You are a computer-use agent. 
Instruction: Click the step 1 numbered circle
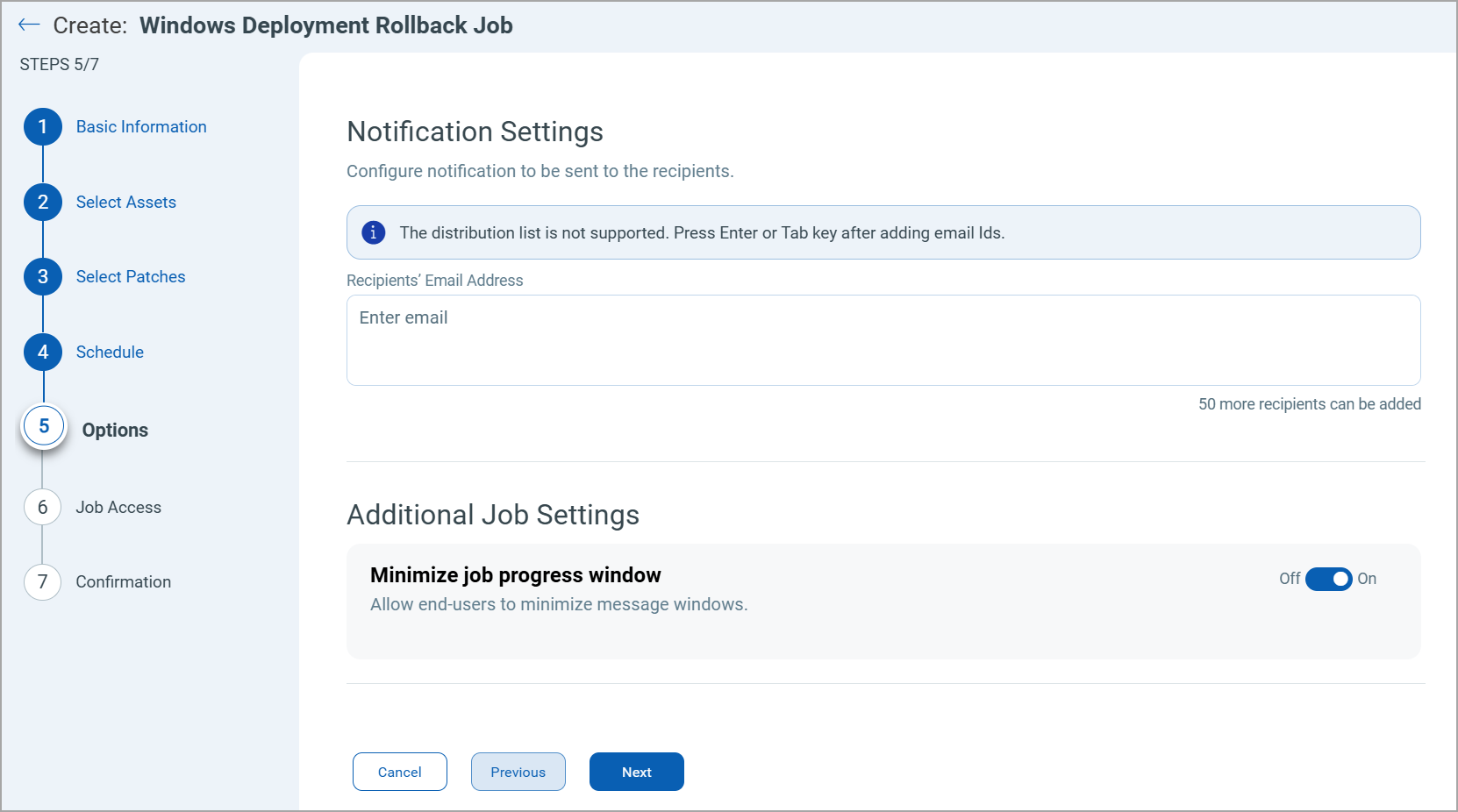[x=42, y=126]
